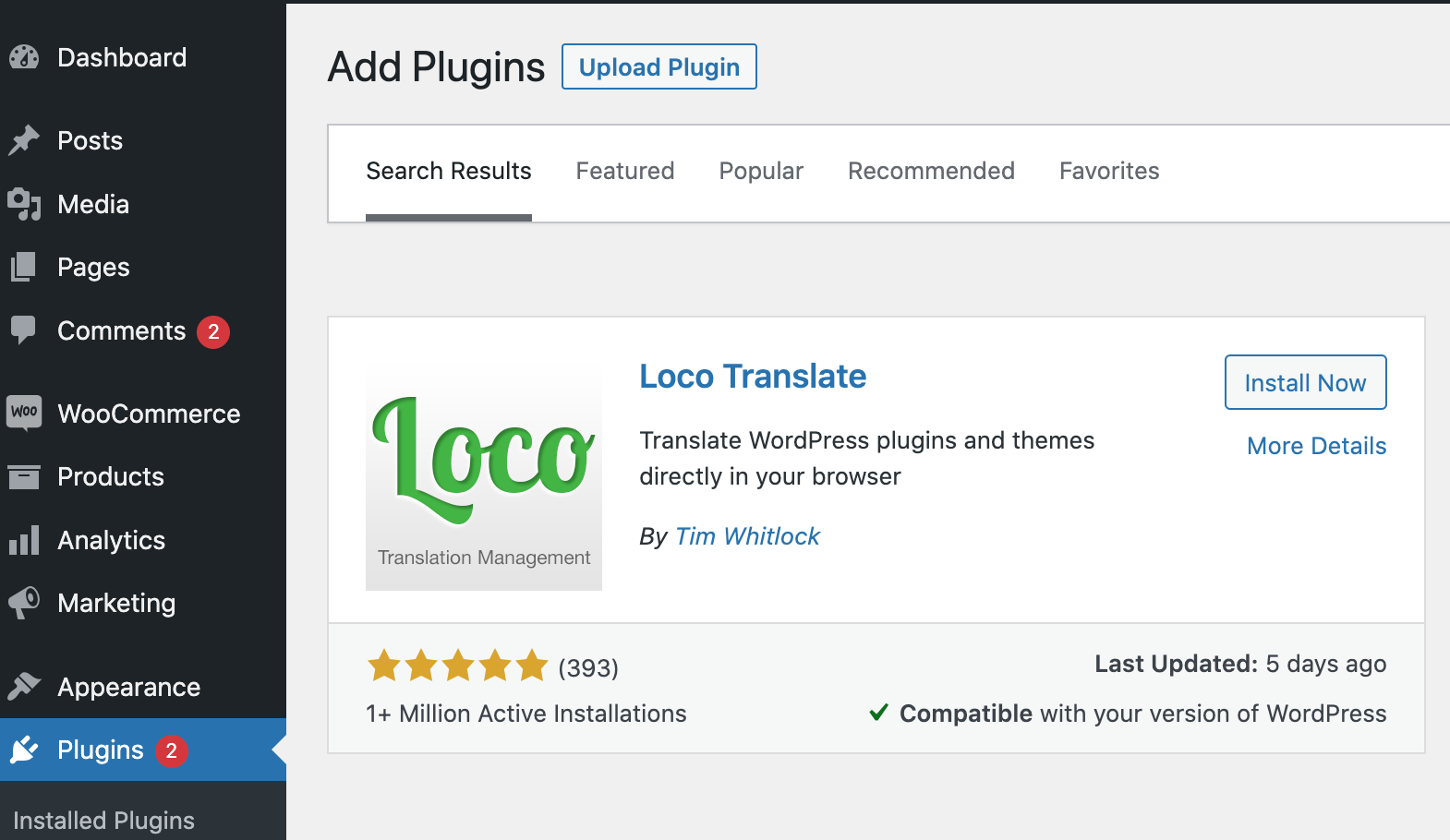Viewport: 1450px width, 840px height.
Task: Click 'Compatible with your version of WordPress' text
Action: pos(1142,714)
